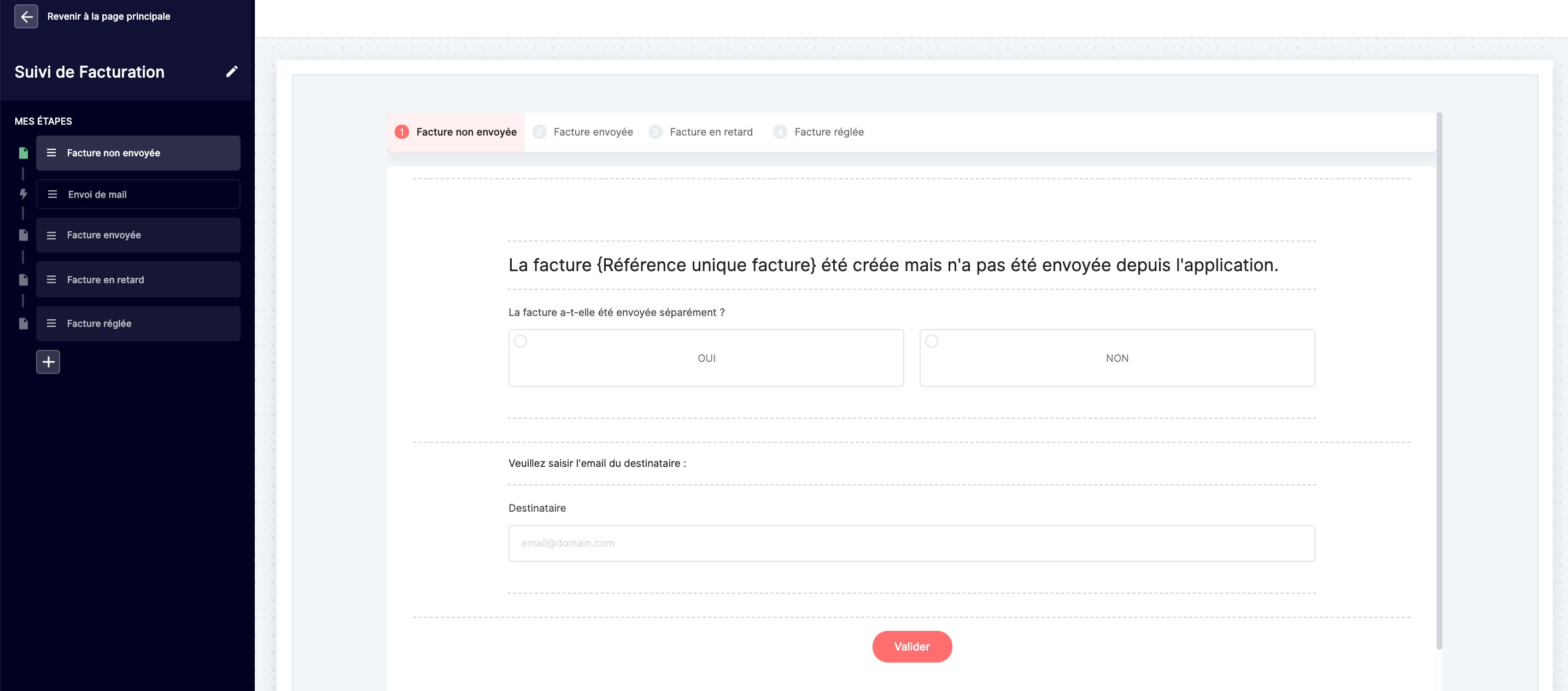Image resolution: width=1568 pixels, height=691 pixels.
Task: Click the back arrow icon
Action: (x=26, y=16)
